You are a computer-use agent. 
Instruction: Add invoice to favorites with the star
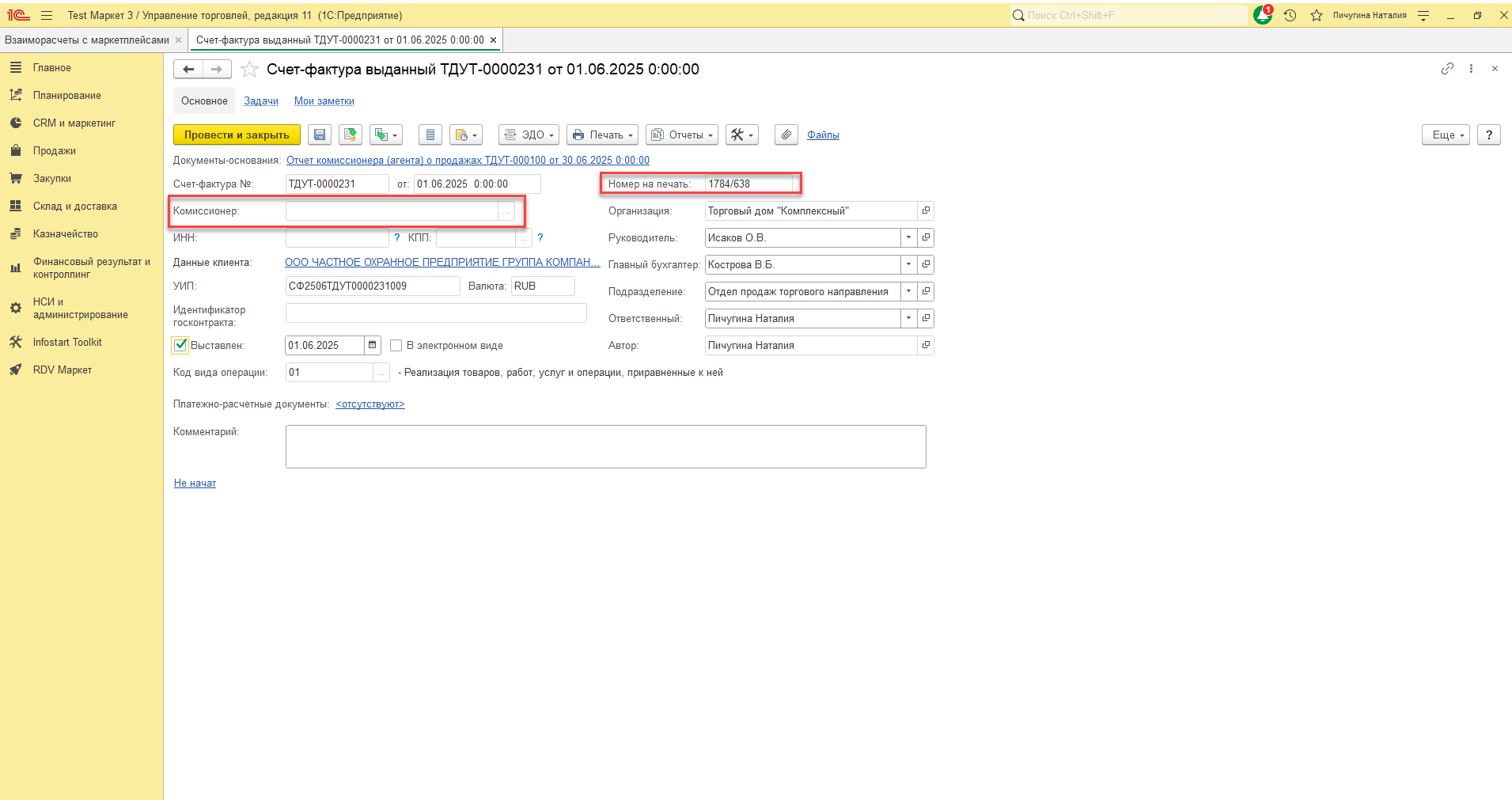(249, 70)
